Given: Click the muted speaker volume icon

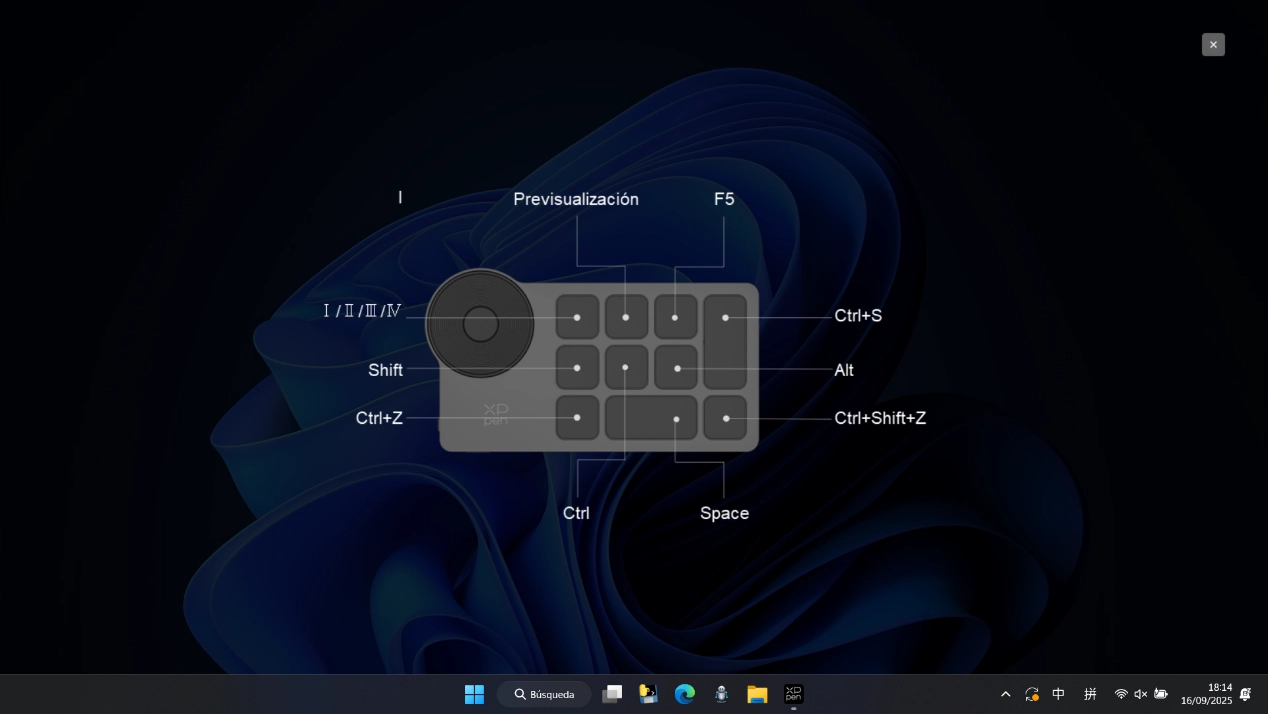Looking at the screenshot, I should click(1141, 694).
